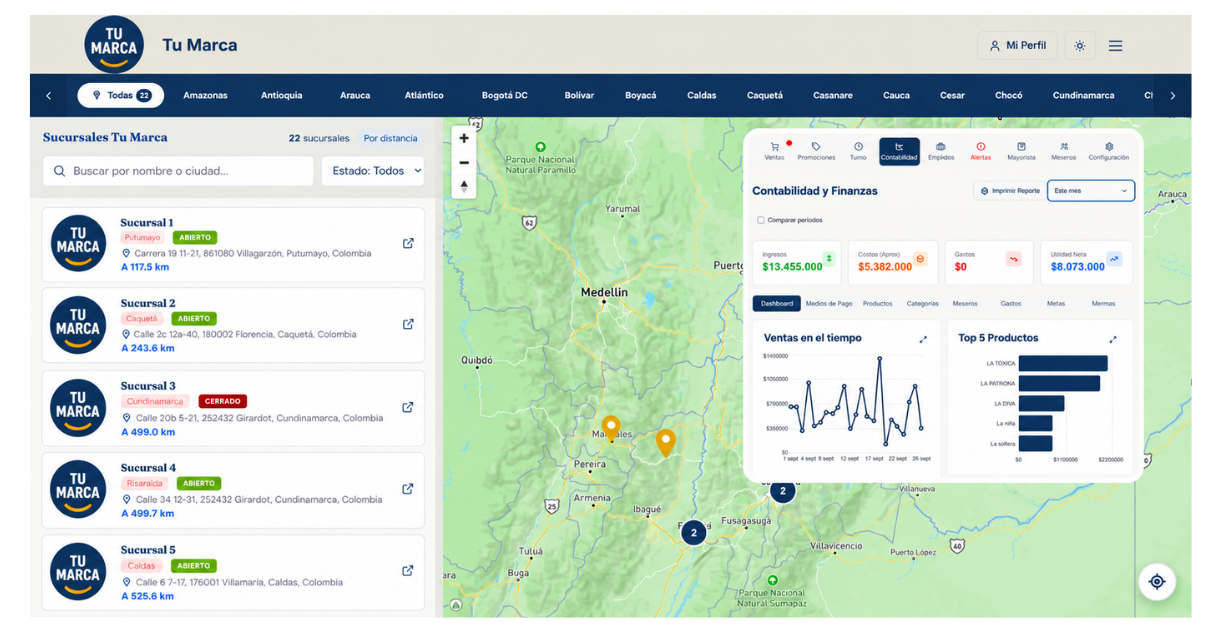Center map on my location
Image resolution: width=1221 pixels, height=633 pixels.
1157,581
